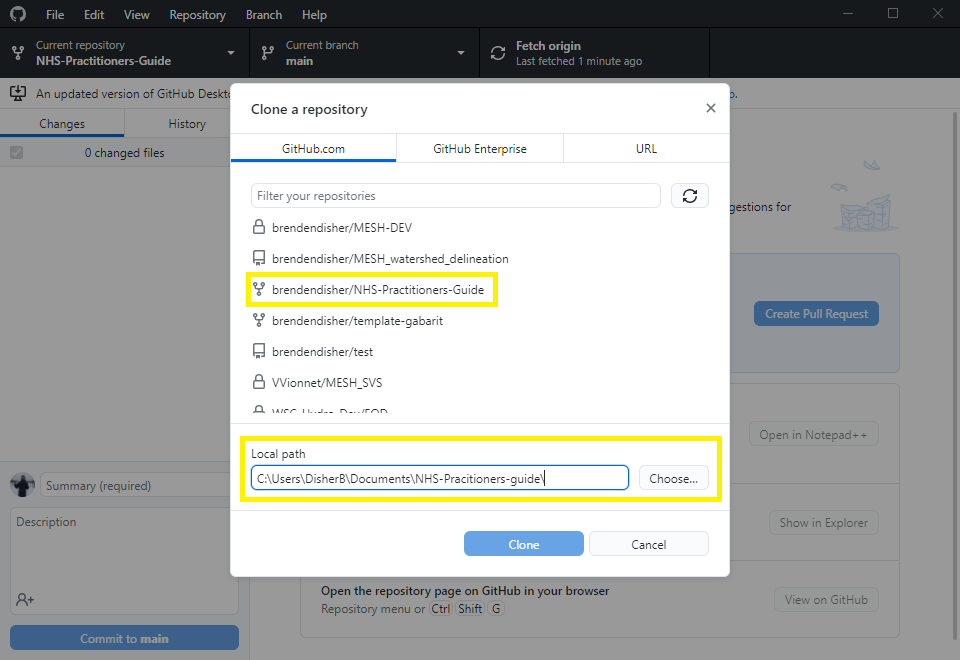Click the Cancel button in dialog
Image resolution: width=960 pixels, height=660 pixels.
tap(649, 544)
